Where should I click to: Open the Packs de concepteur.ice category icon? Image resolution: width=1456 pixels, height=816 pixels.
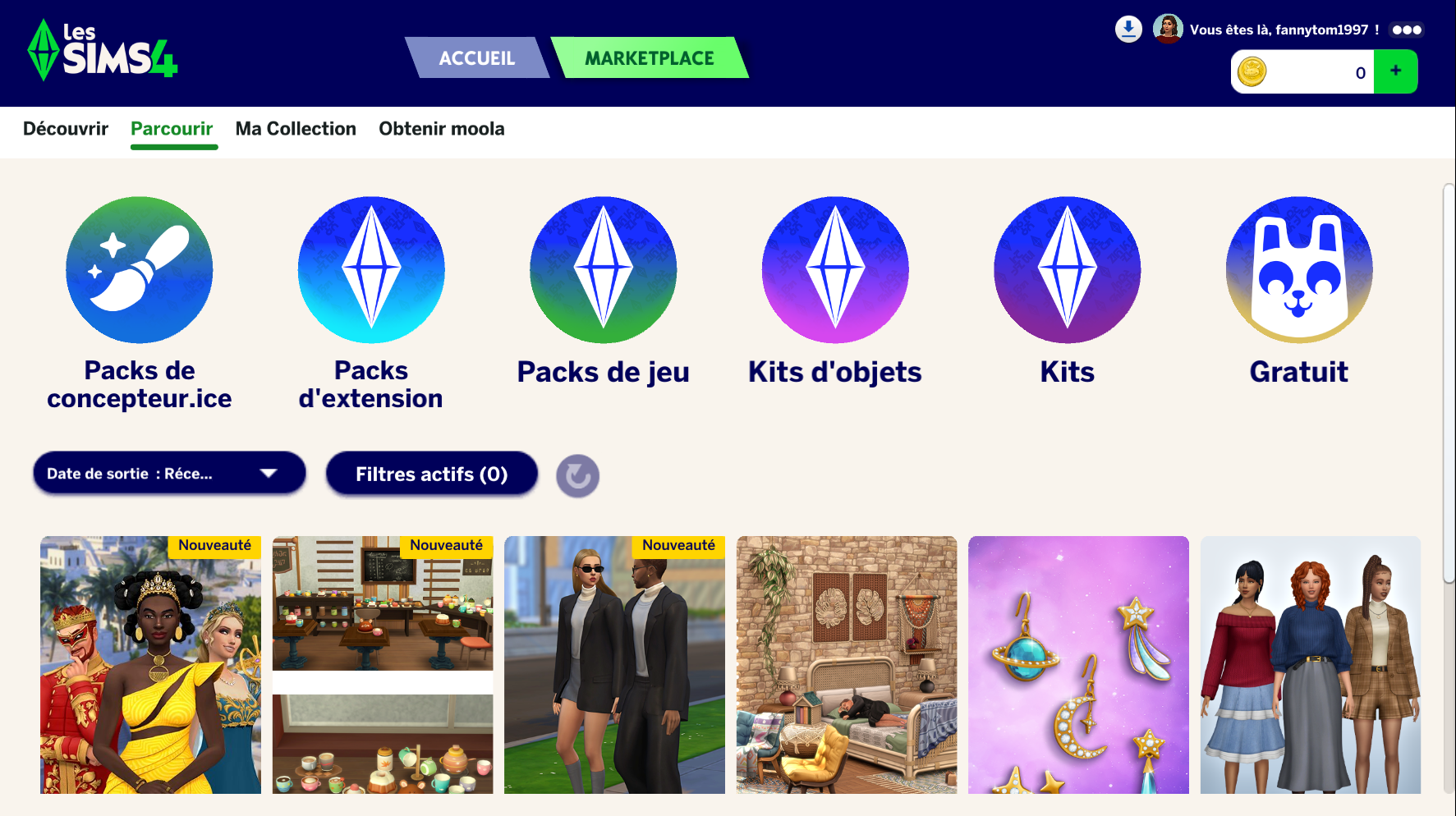pyautogui.click(x=140, y=269)
